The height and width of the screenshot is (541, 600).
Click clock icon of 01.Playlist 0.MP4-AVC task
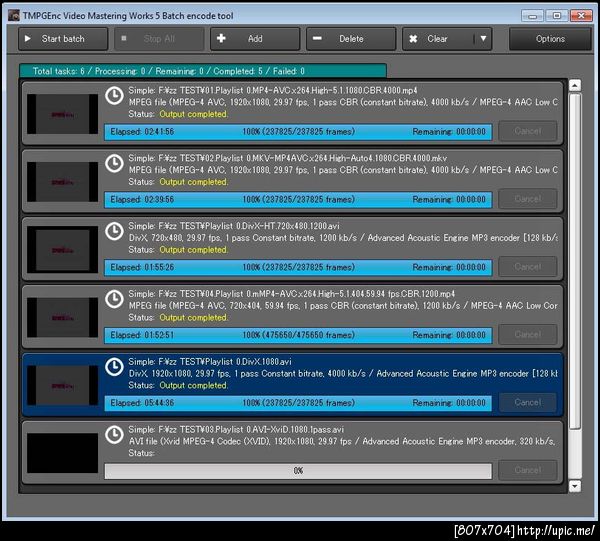[114, 96]
